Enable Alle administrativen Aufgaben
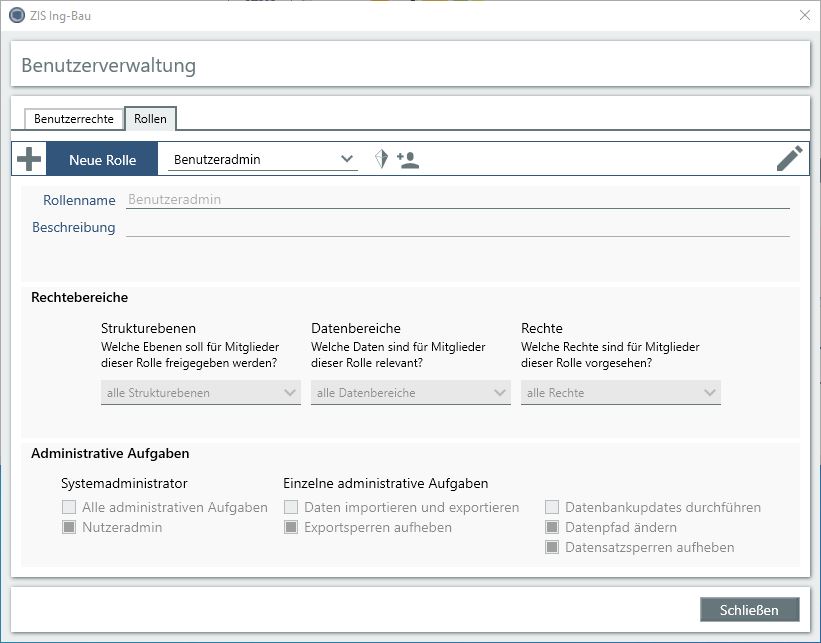The height and width of the screenshot is (643, 821). (69, 507)
